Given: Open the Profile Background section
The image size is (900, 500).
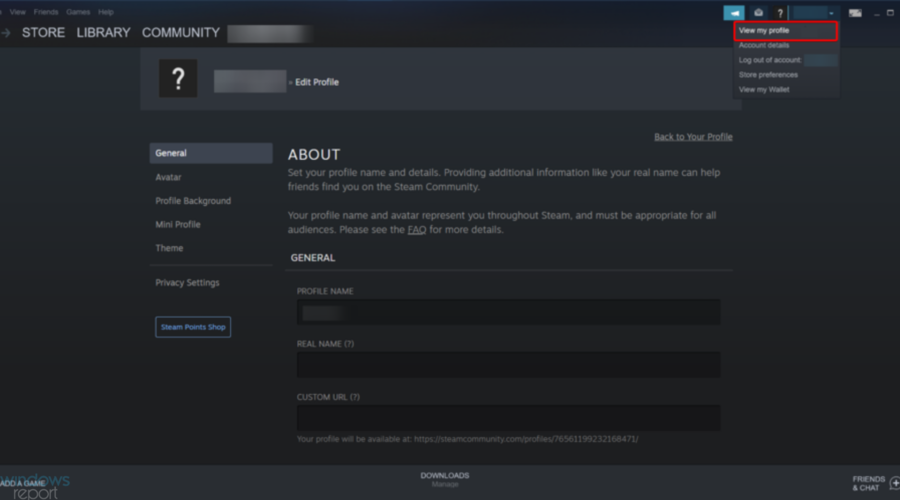Looking at the screenshot, I should pos(193,201).
